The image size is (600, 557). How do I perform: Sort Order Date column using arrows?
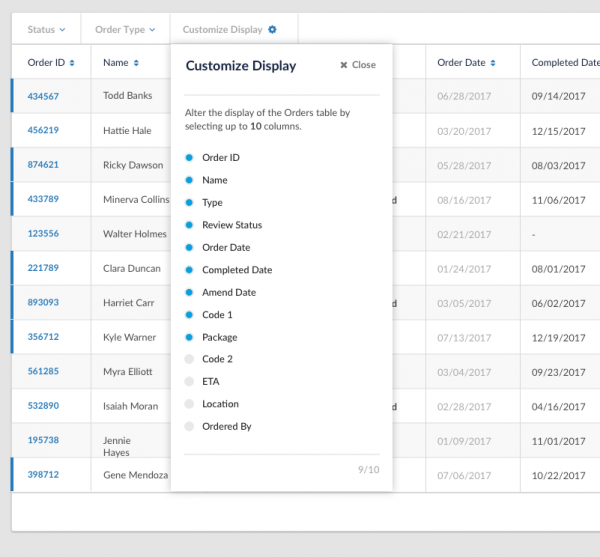click(494, 63)
